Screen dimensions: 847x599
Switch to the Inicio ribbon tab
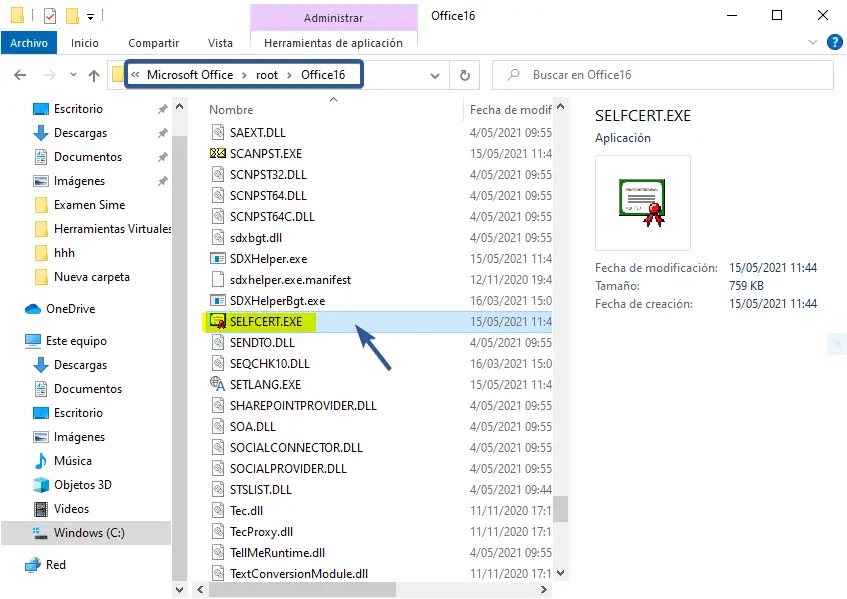click(85, 43)
